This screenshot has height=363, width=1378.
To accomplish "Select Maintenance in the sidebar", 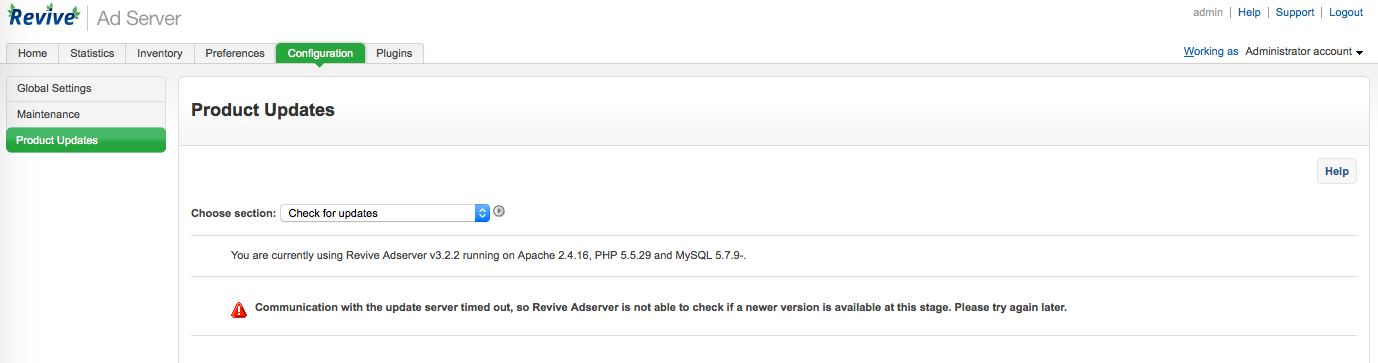I will click(x=86, y=114).
